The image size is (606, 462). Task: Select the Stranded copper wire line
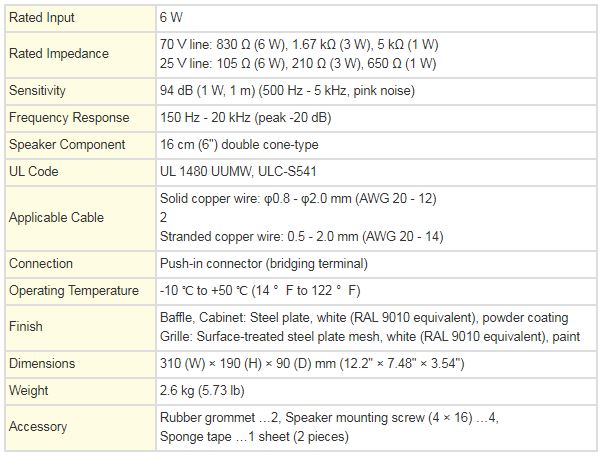coord(302,236)
